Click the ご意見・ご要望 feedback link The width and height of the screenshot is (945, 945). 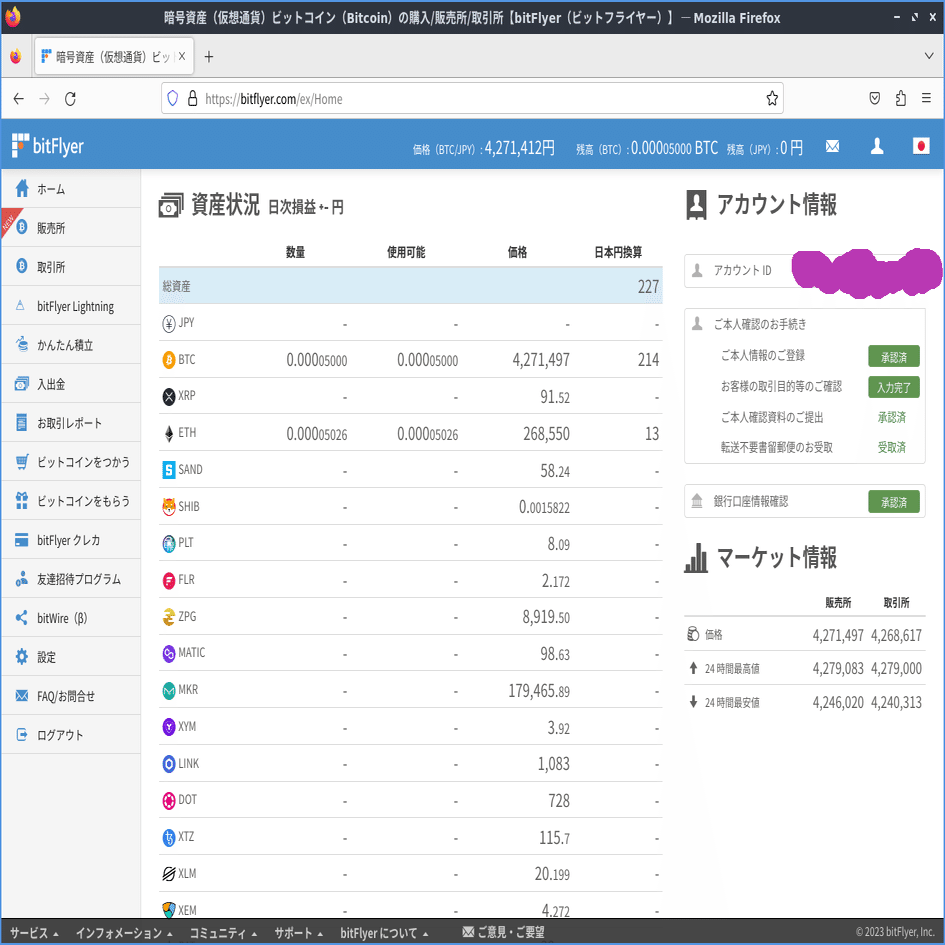pyautogui.click(x=503, y=932)
